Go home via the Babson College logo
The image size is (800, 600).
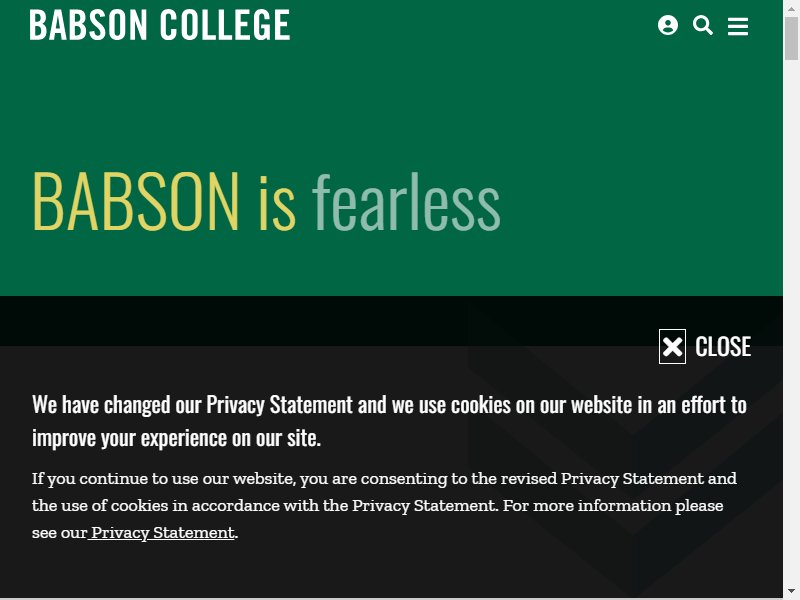pyautogui.click(x=160, y=25)
